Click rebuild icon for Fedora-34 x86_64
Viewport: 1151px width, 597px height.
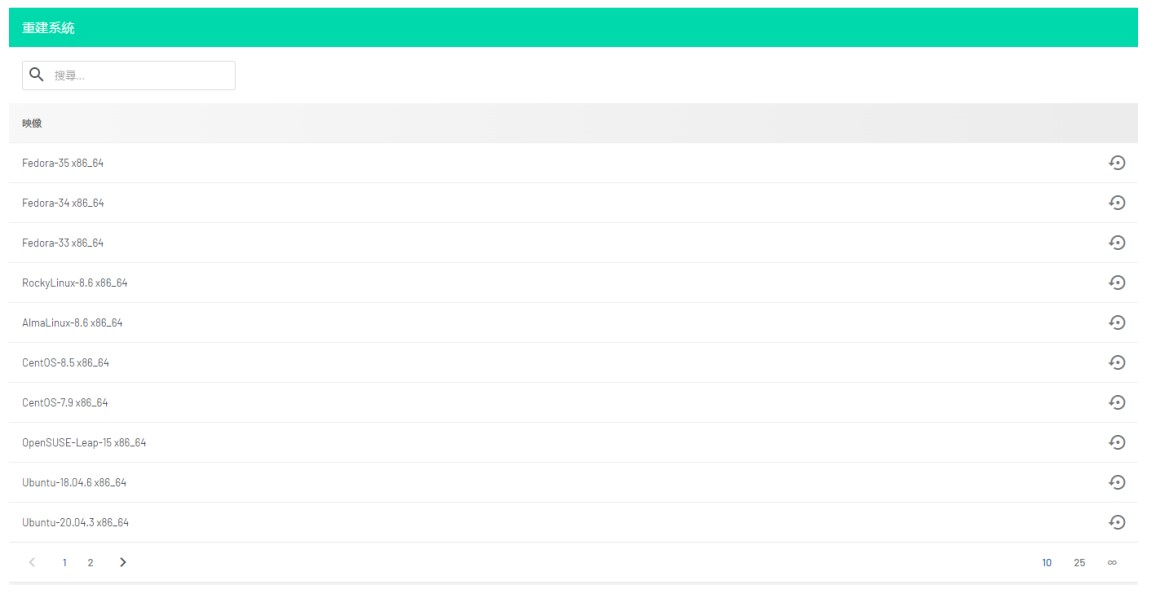[x=1118, y=203]
